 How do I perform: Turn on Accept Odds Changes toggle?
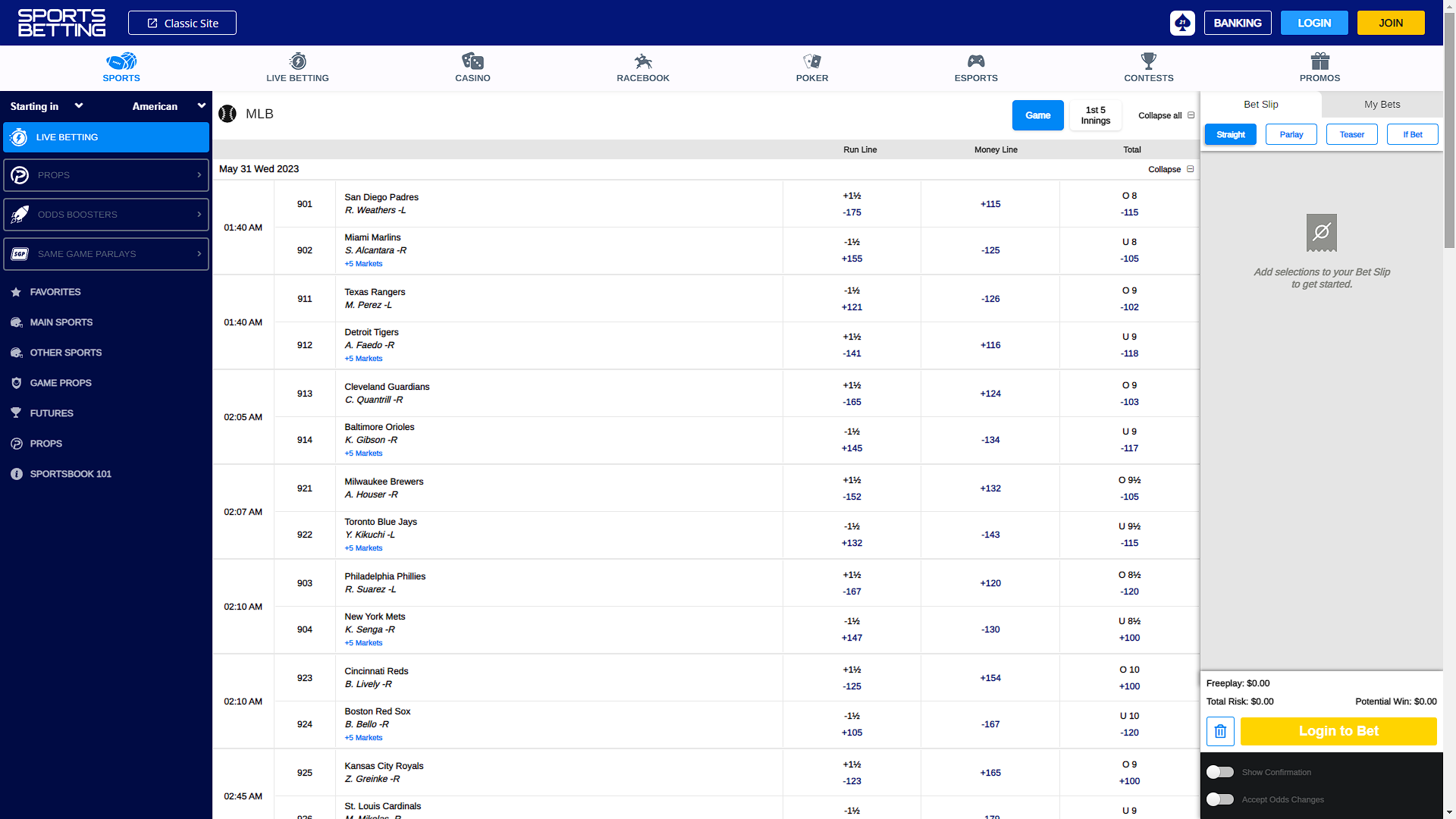point(1220,799)
